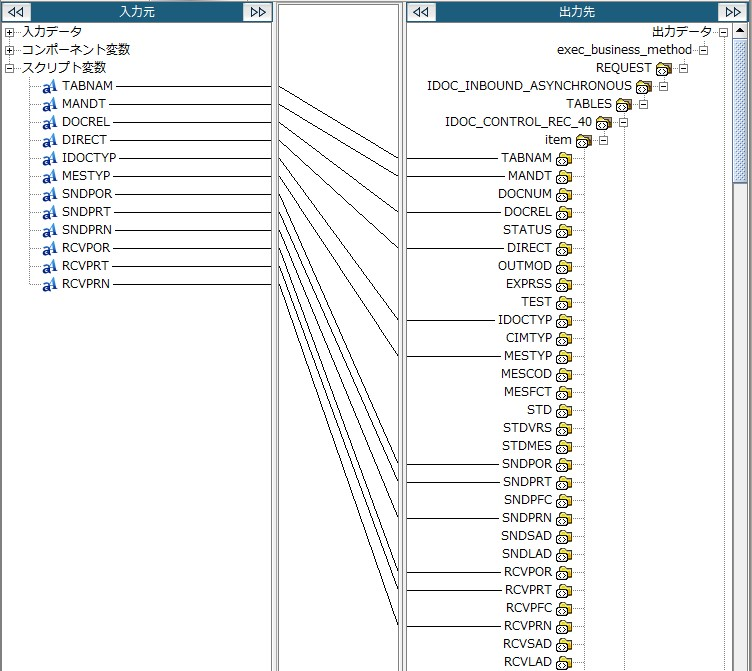Viewport: 752px width, 671px height.
Task: Expand the 入力データ node
Action: click(x=9, y=32)
